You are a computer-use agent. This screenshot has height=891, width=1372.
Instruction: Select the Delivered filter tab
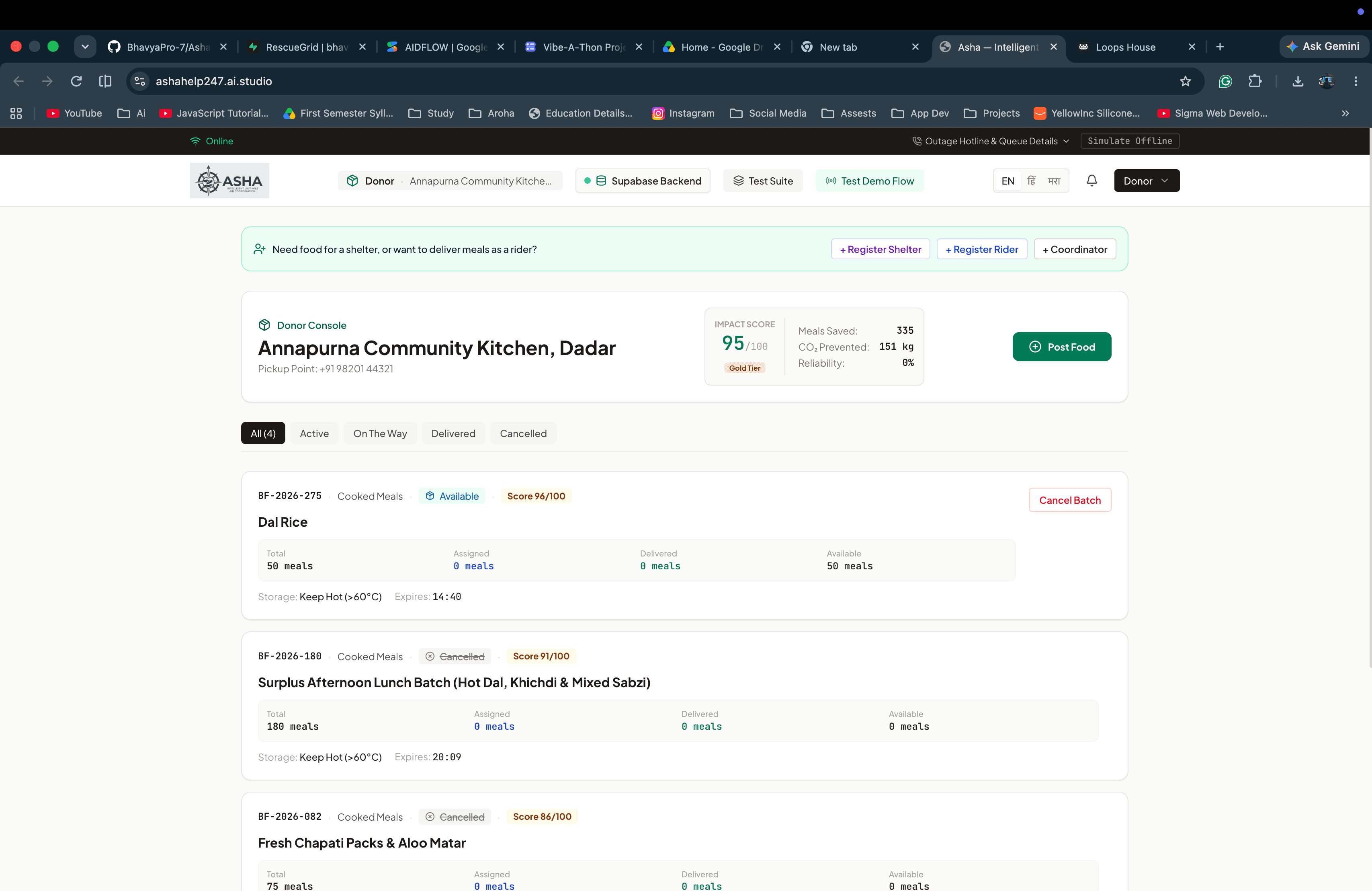(x=453, y=433)
